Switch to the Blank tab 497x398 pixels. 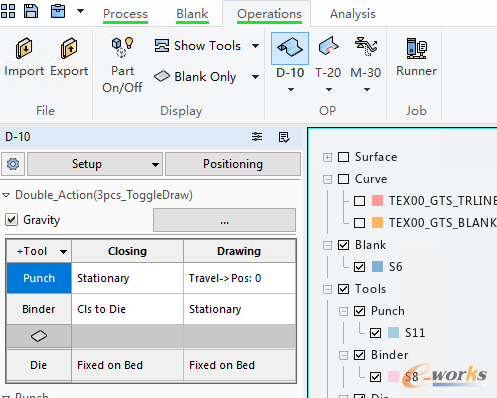192,14
